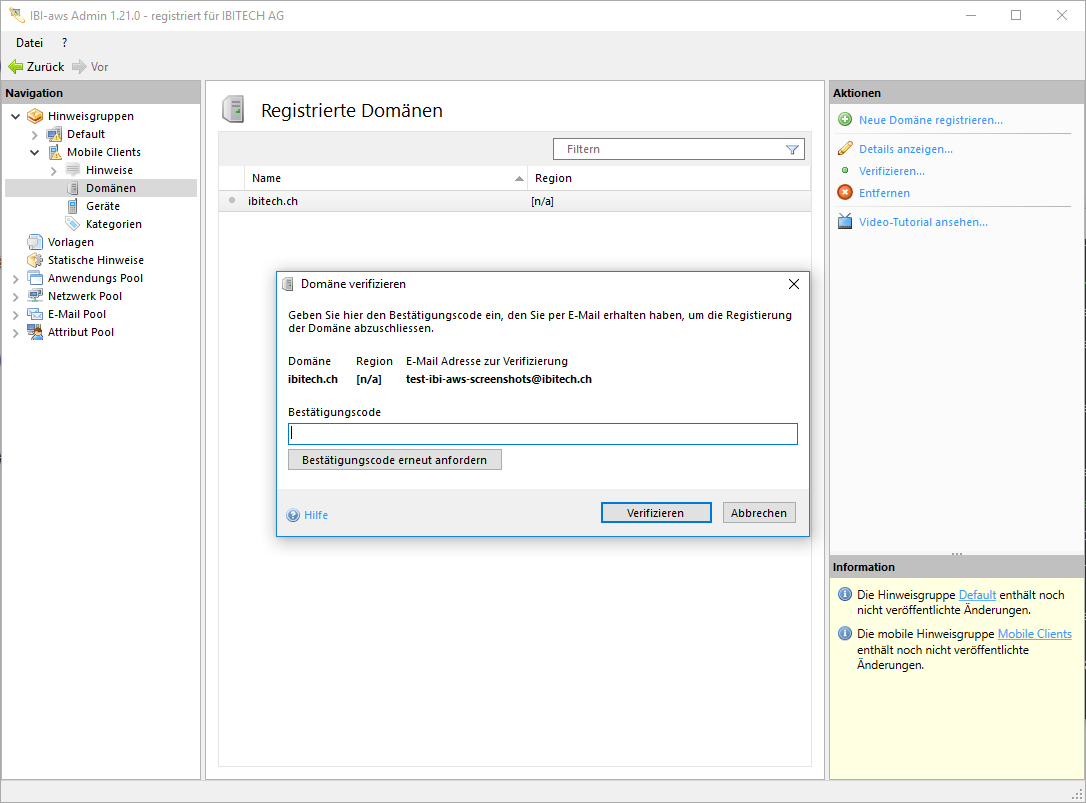The image size is (1086, 803).
Task: Select Geräte in the navigation tree
Action: pyautogui.click(x=102, y=206)
